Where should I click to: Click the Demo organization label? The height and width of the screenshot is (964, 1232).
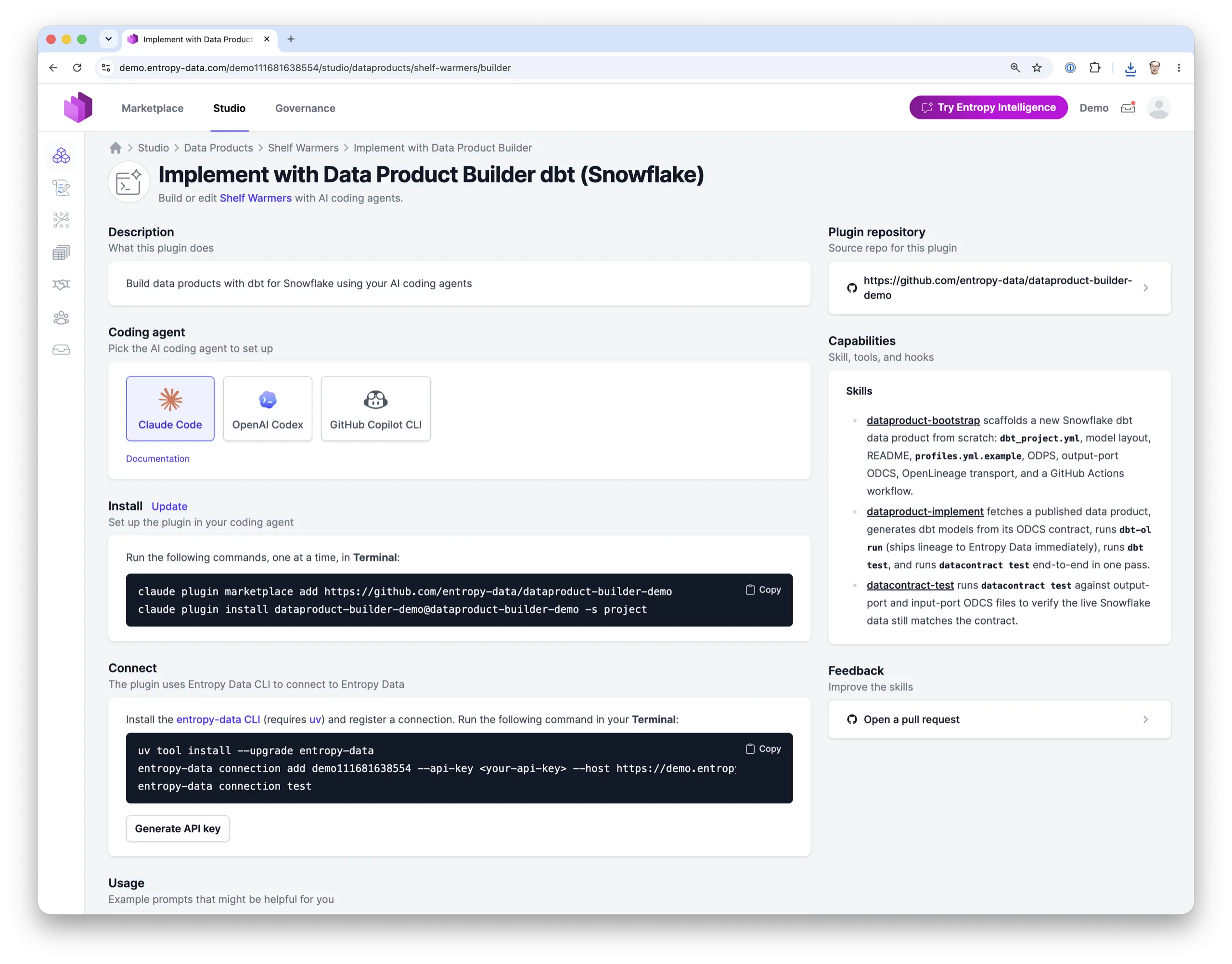tap(1094, 108)
